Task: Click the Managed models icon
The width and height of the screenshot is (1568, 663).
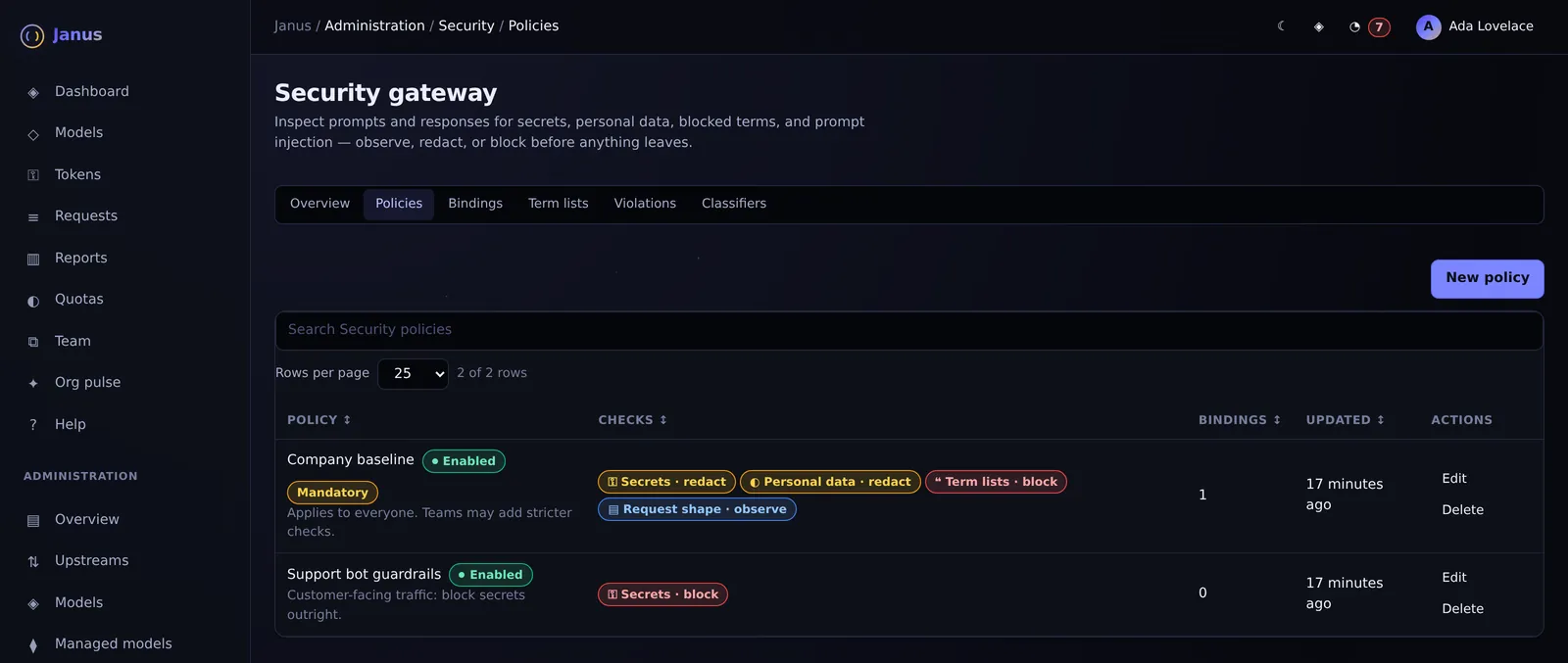Action: pos(33,645)
